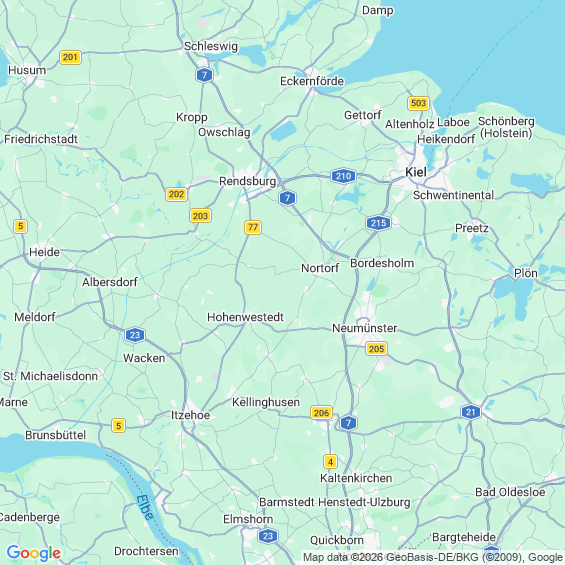This screenshot has width=565, height=565.
Task: Click the blue 215 highway shield
Action: point(378,223)
